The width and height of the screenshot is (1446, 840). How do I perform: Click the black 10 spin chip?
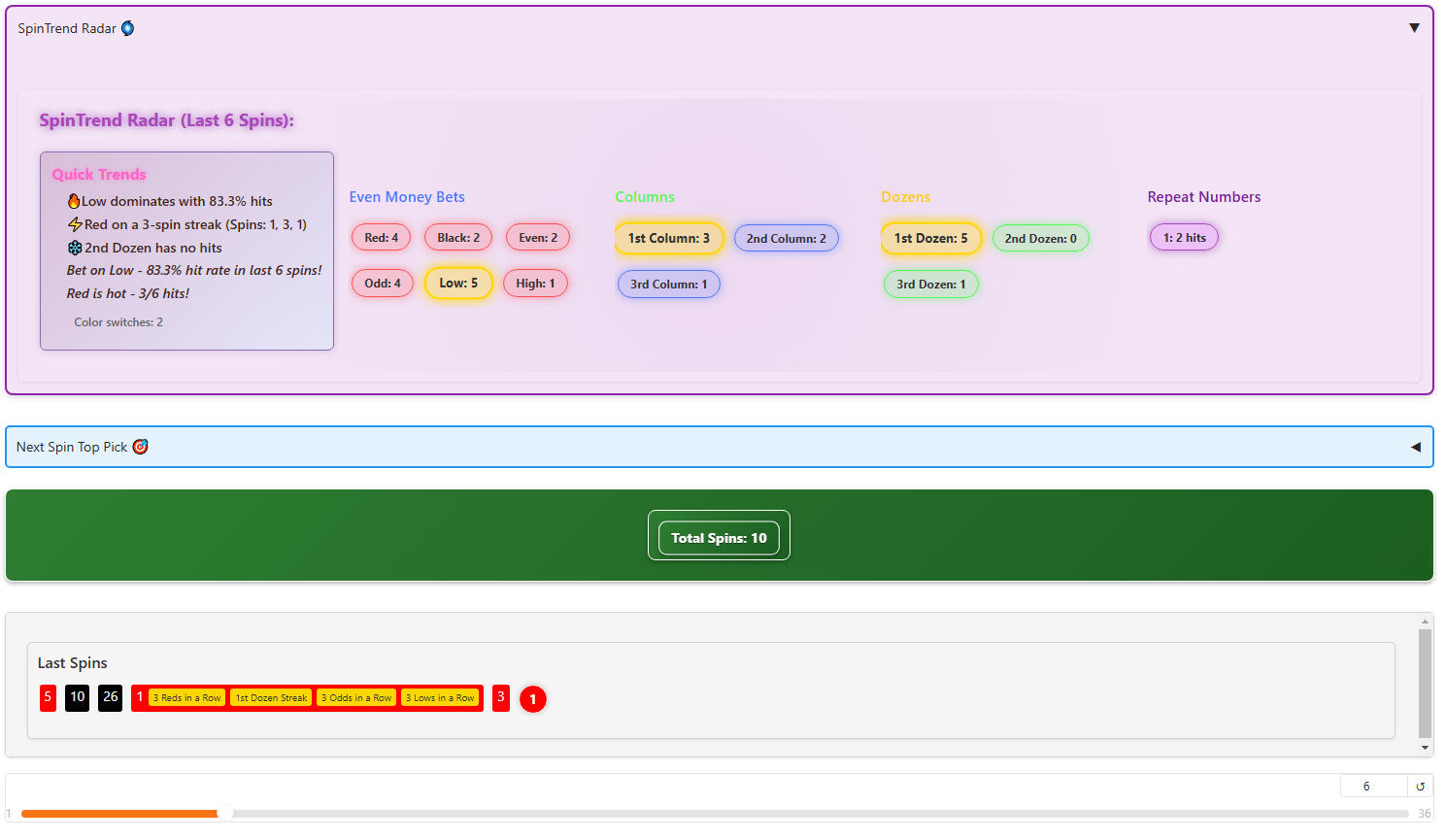click(78, 697)
